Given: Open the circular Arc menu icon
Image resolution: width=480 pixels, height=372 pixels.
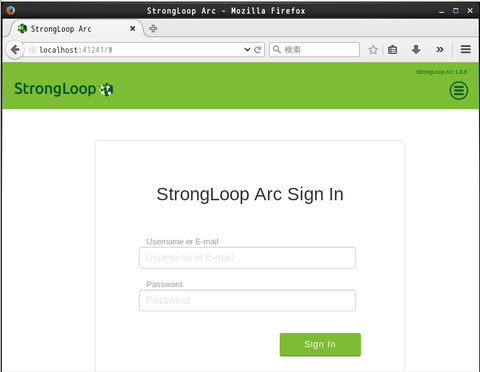Looking at the screenshot, I should click(459, 90).
